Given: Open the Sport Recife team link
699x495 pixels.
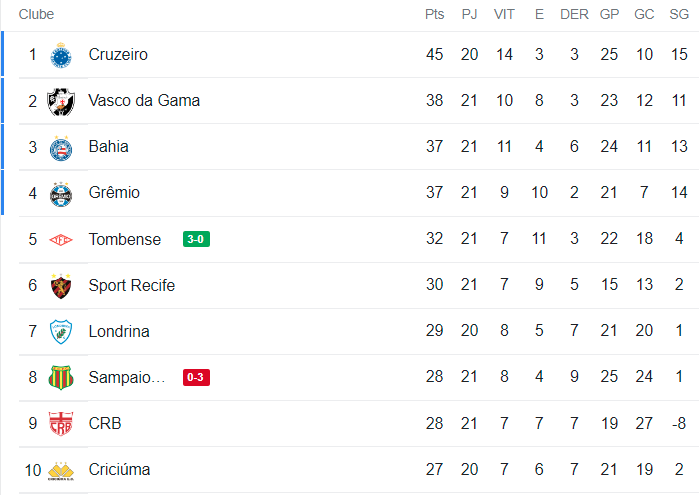Looking at the screenshot, I should tap(132, 285).
